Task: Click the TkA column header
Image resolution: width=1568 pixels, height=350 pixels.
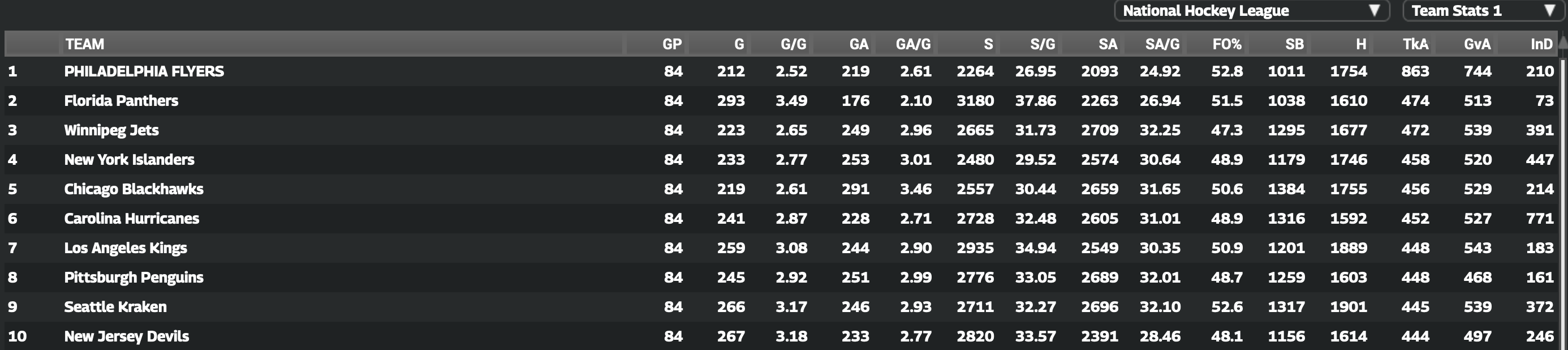Action: click(1415, 44)
